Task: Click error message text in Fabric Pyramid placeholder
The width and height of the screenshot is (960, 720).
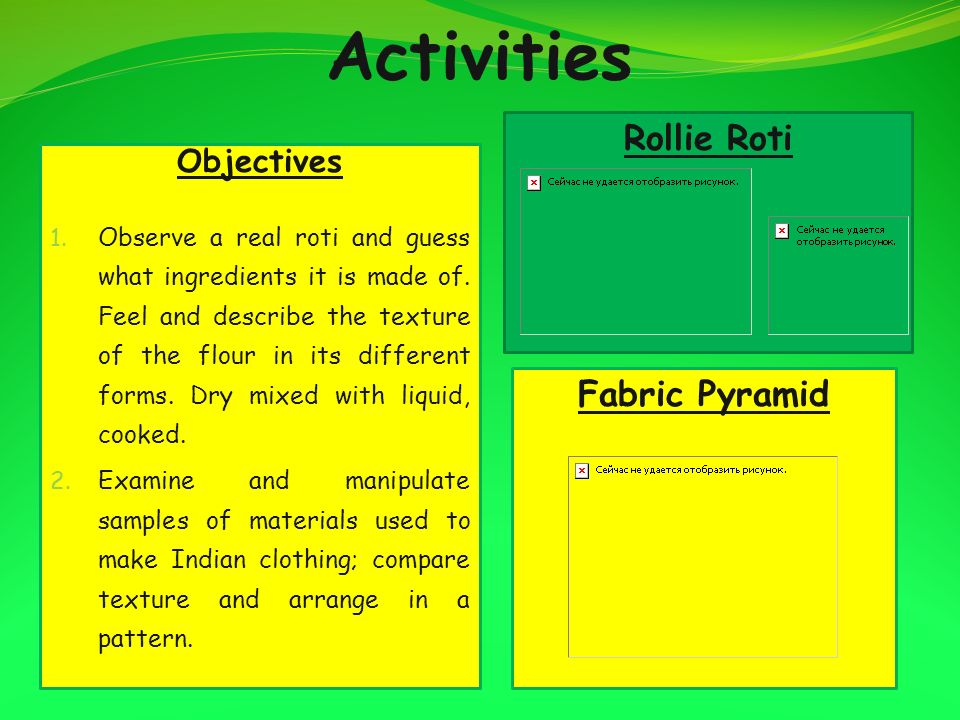Action: coord(691,470)
